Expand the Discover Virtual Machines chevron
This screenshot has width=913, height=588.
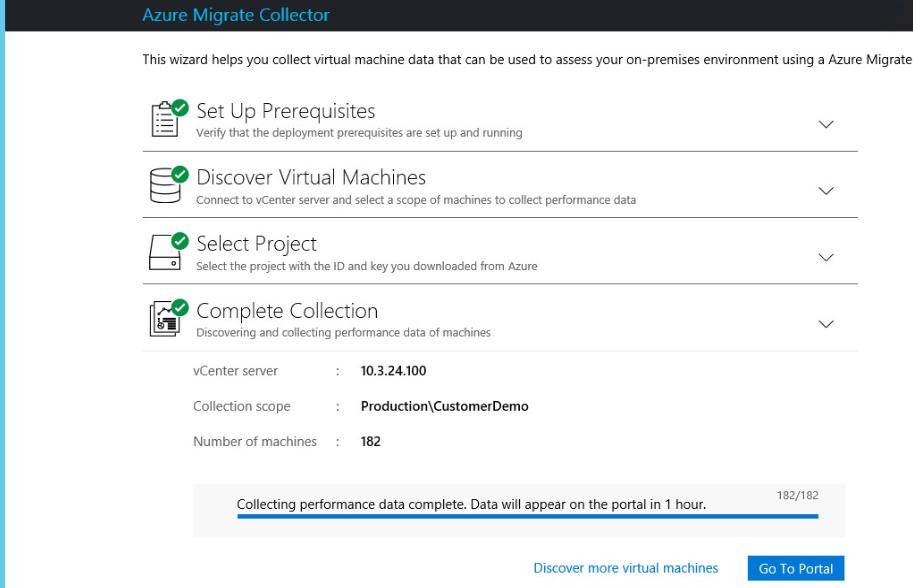(x=826, y=191)
